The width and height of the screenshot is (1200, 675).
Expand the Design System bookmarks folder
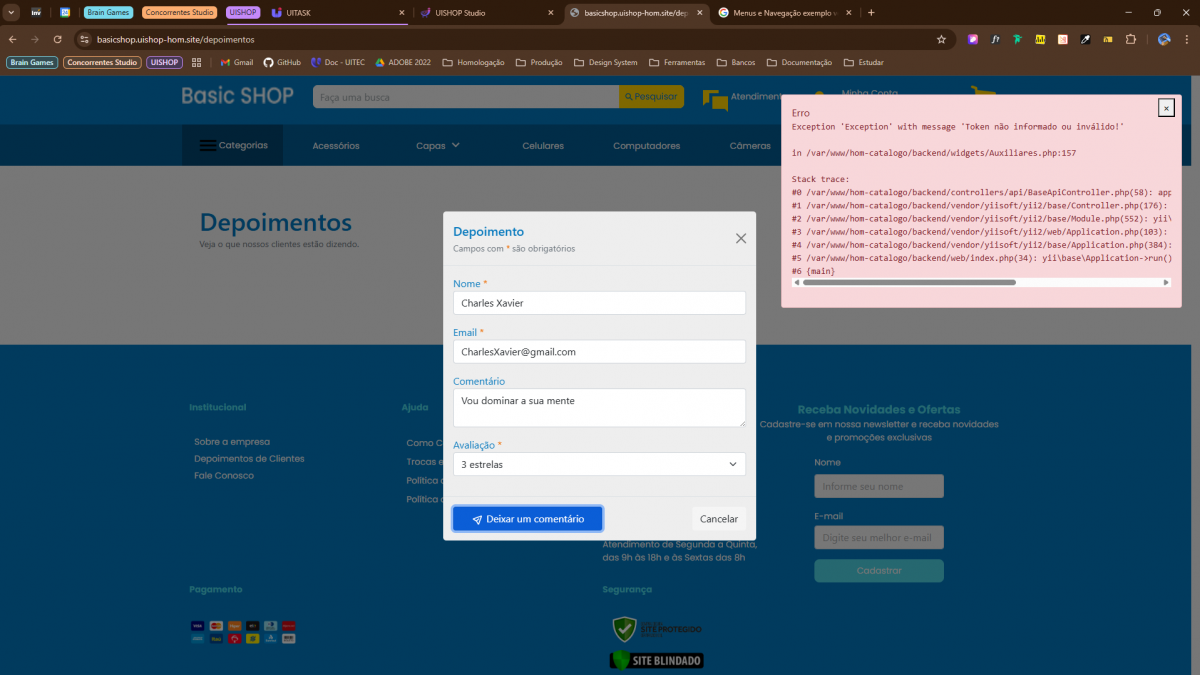pyautogui.click(x=605, y=62)
